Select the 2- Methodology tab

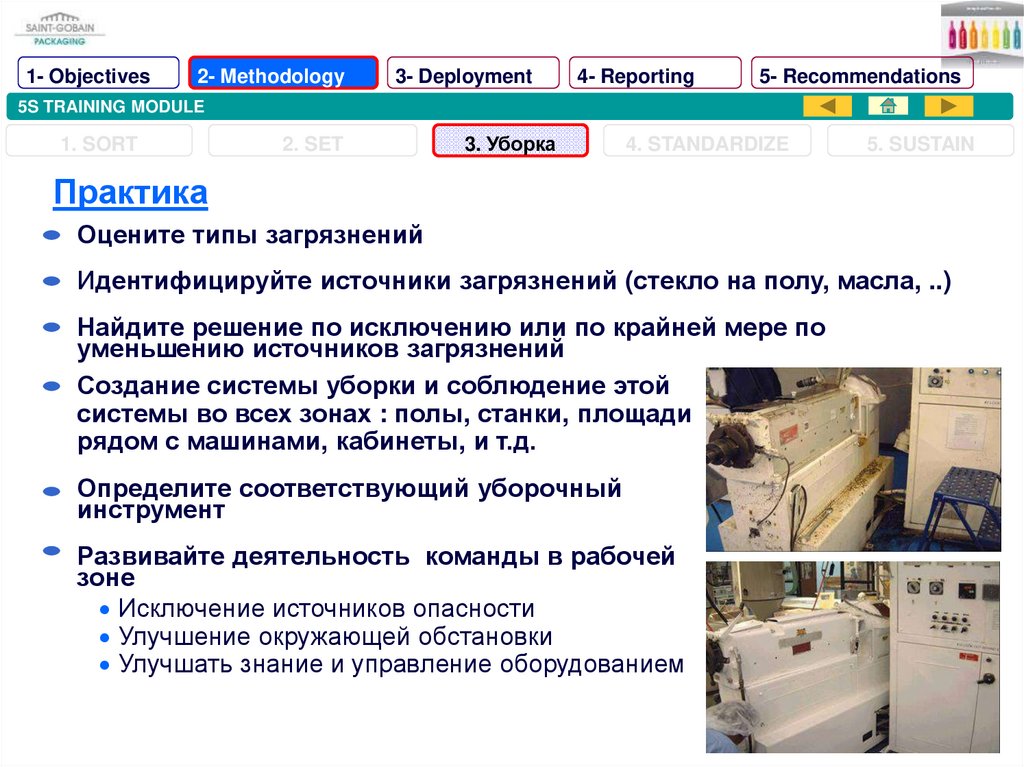(283, 76)
